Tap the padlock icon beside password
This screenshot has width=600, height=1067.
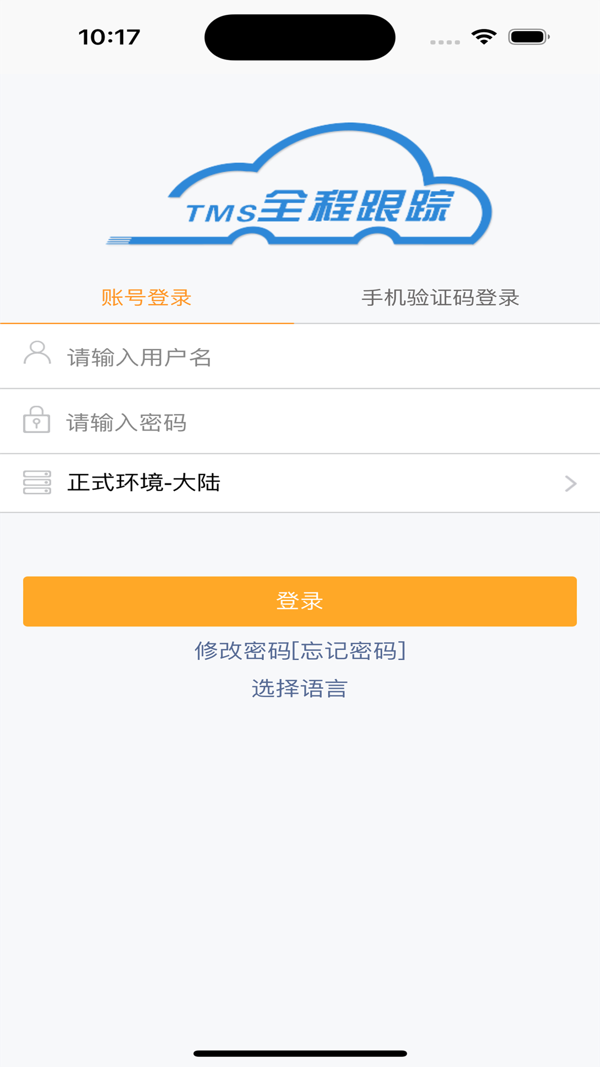[x=37, y=420]
